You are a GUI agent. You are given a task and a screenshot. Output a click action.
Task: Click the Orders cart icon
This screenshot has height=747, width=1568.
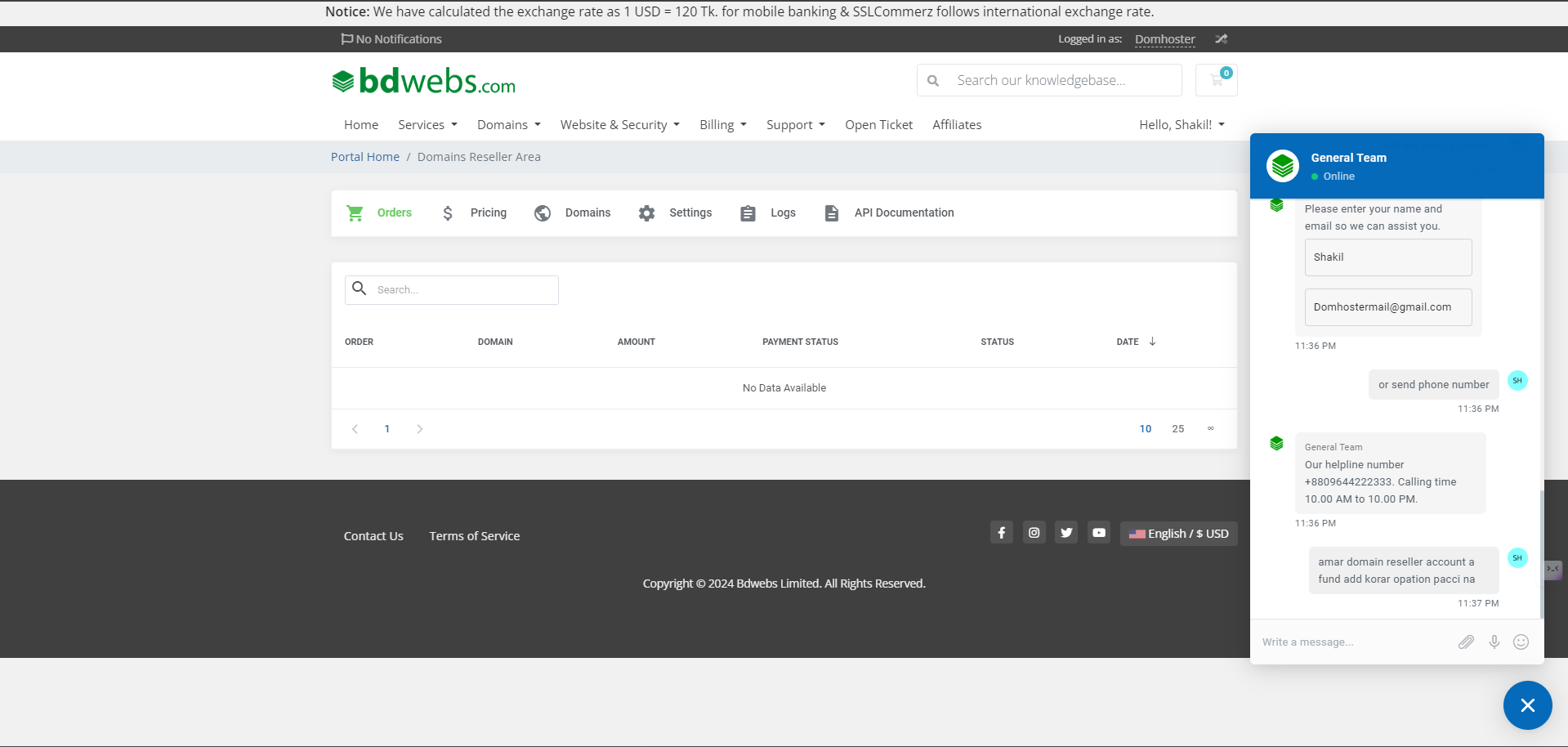(x=355, y=212)
